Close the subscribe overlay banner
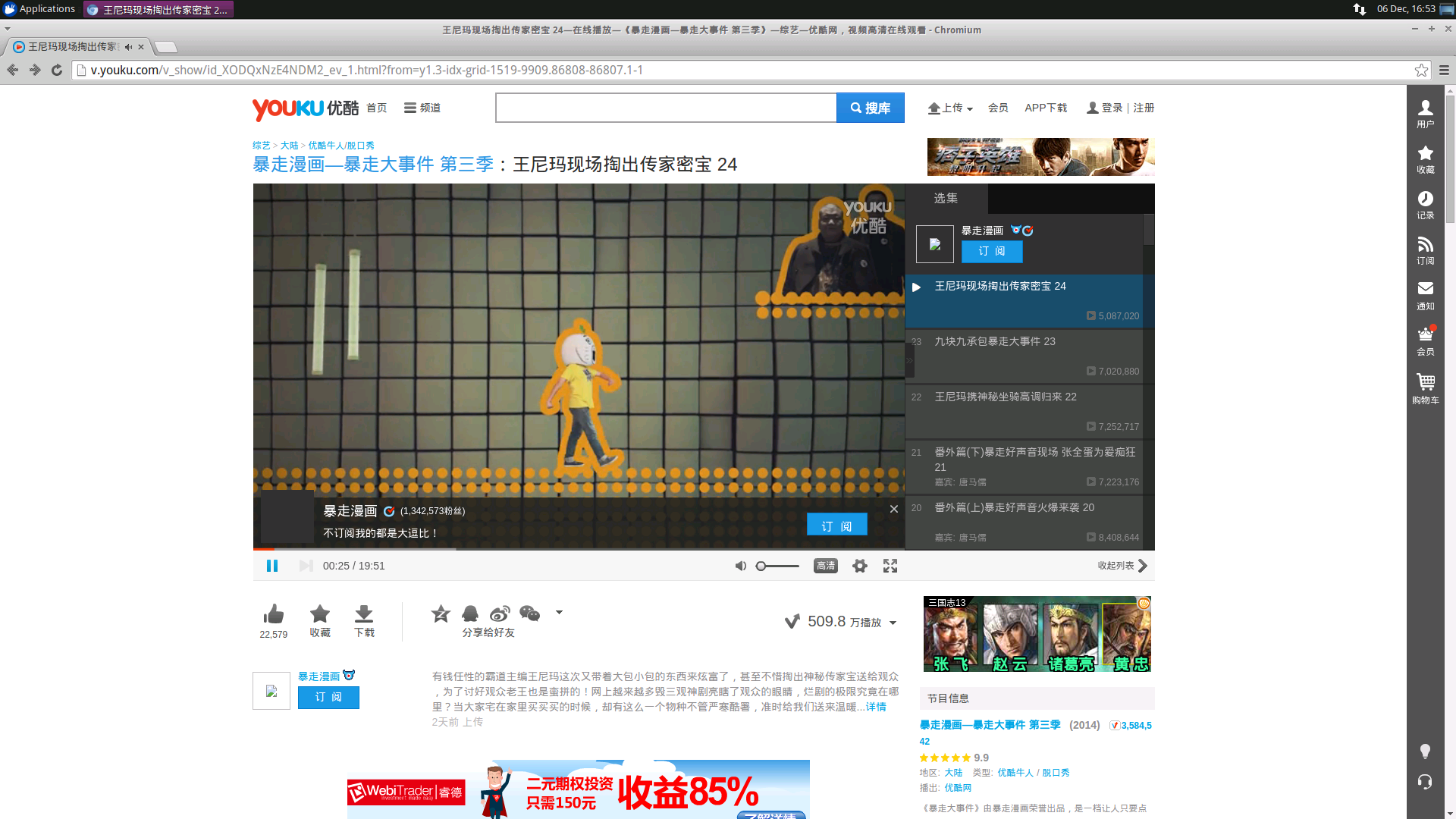Viewport: 1456px width, 819px height. (x=894, y=509)
